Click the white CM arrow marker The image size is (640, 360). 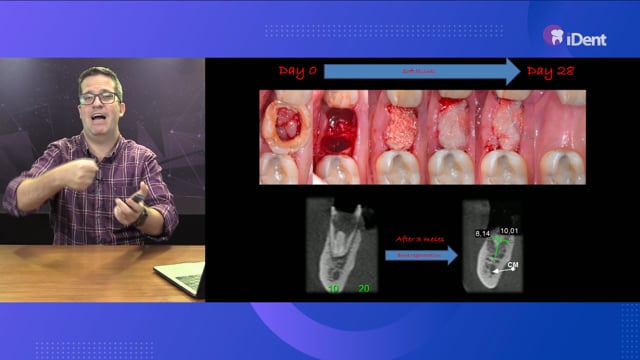[x=504, y=269]
